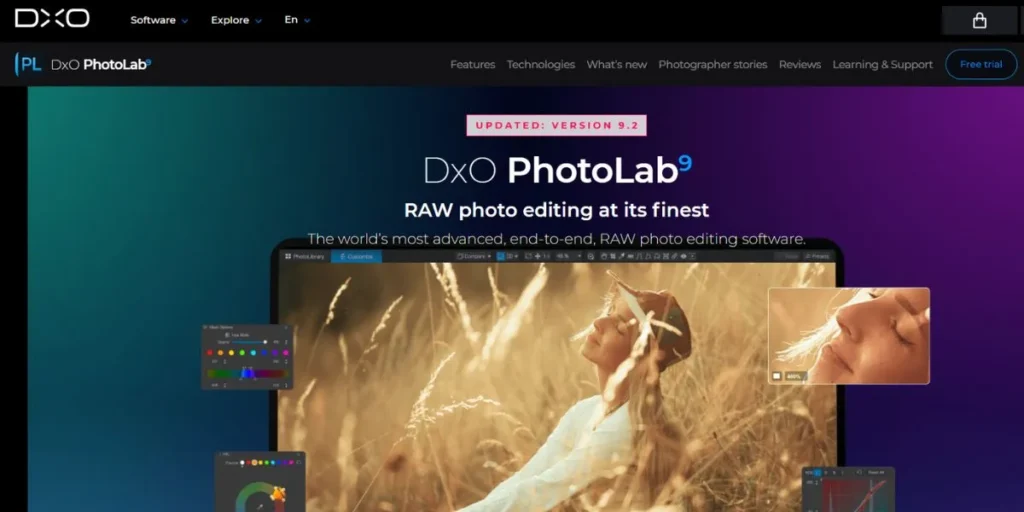Click the orange handle on the HSL color wheel
The width and height of the screenshot is (1024, 512).
tap(278, 494)
